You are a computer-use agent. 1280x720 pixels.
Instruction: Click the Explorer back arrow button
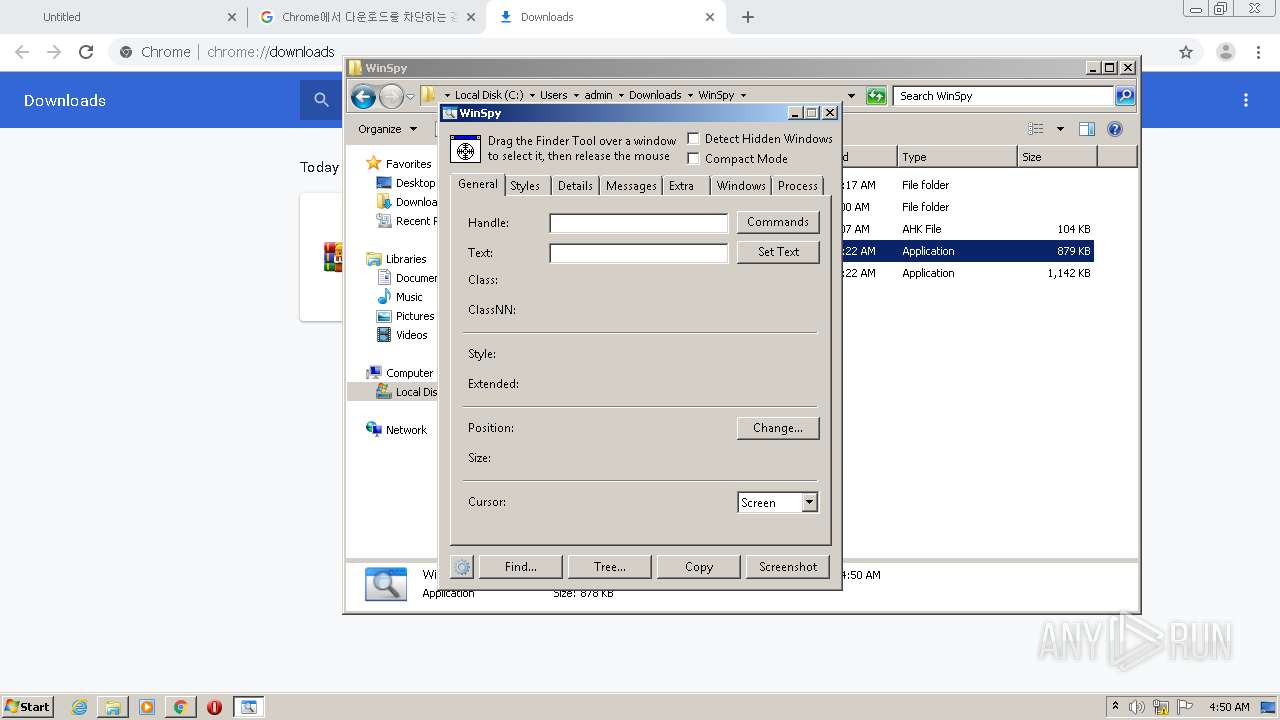(x=363, y=96)
